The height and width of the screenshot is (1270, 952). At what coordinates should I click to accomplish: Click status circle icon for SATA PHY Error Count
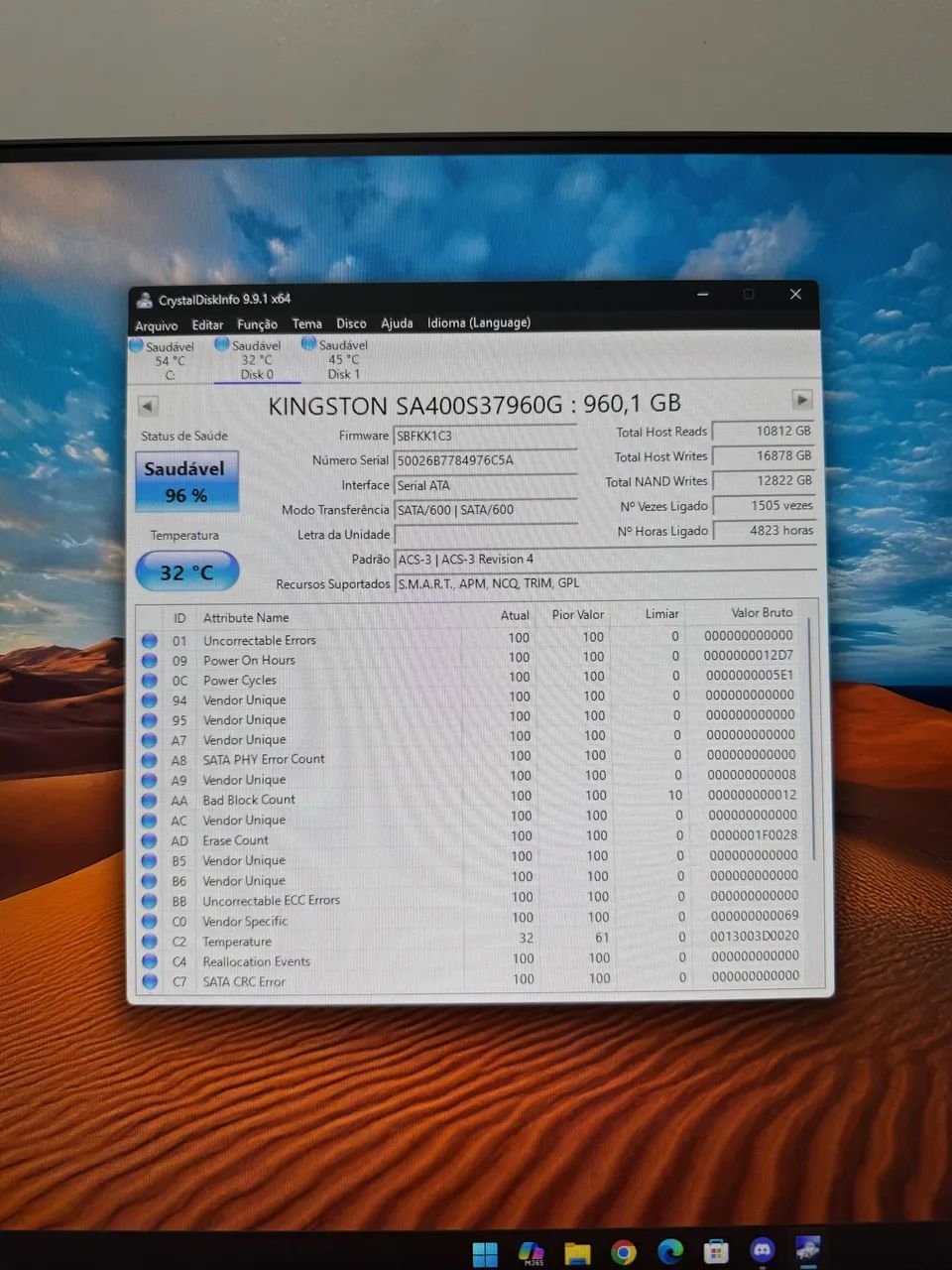click(x=150, y=761)
